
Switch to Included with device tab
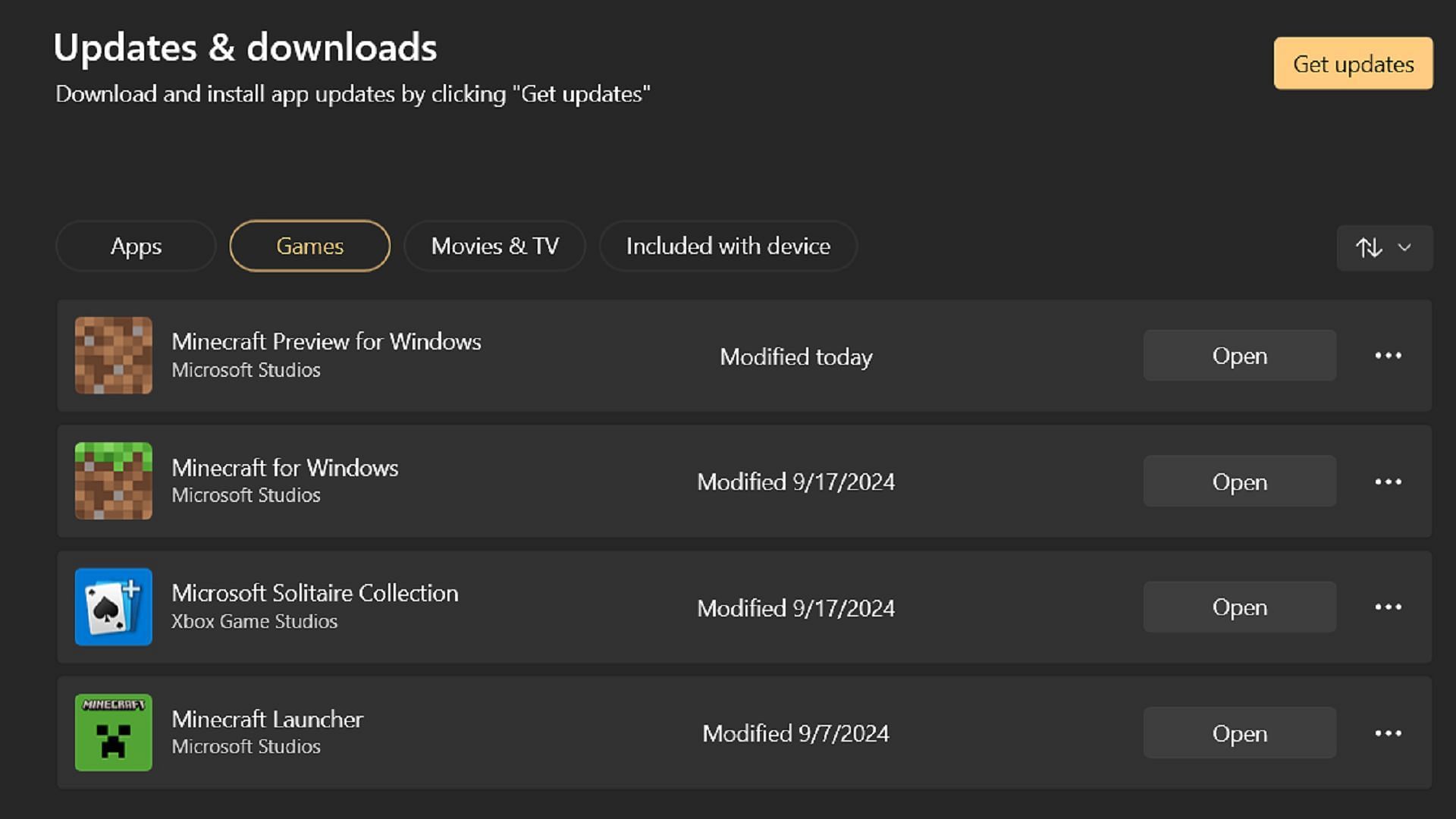(x=727, y=245)
